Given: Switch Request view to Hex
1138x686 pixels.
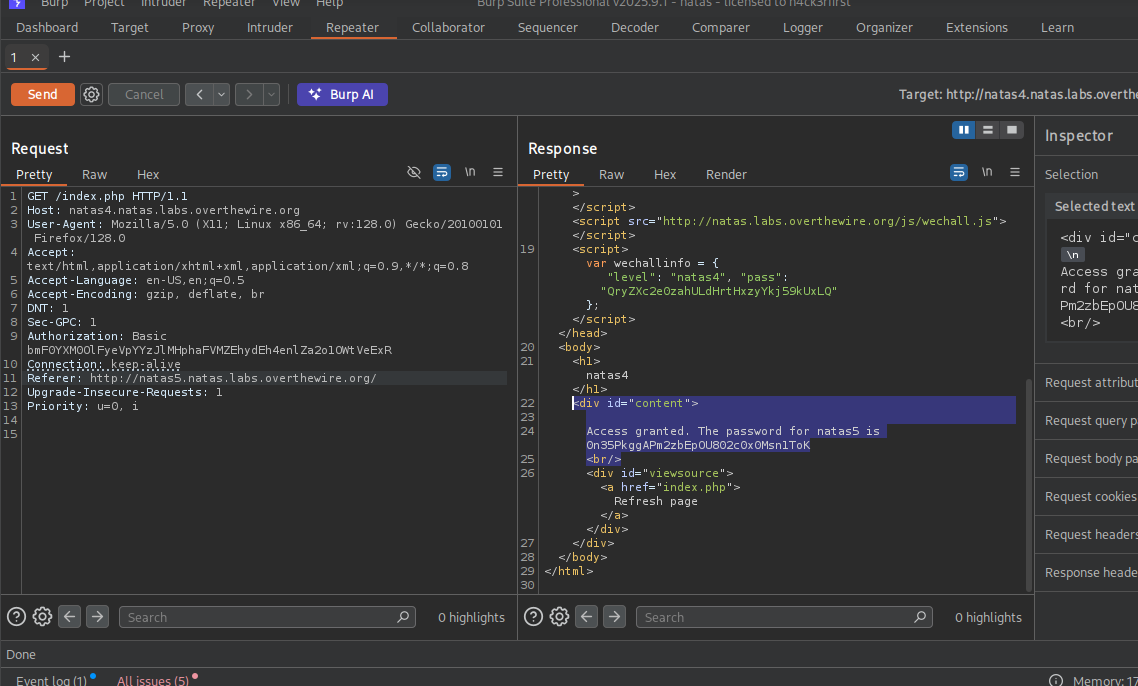Looking at the screenshot, I should point(148,174).
